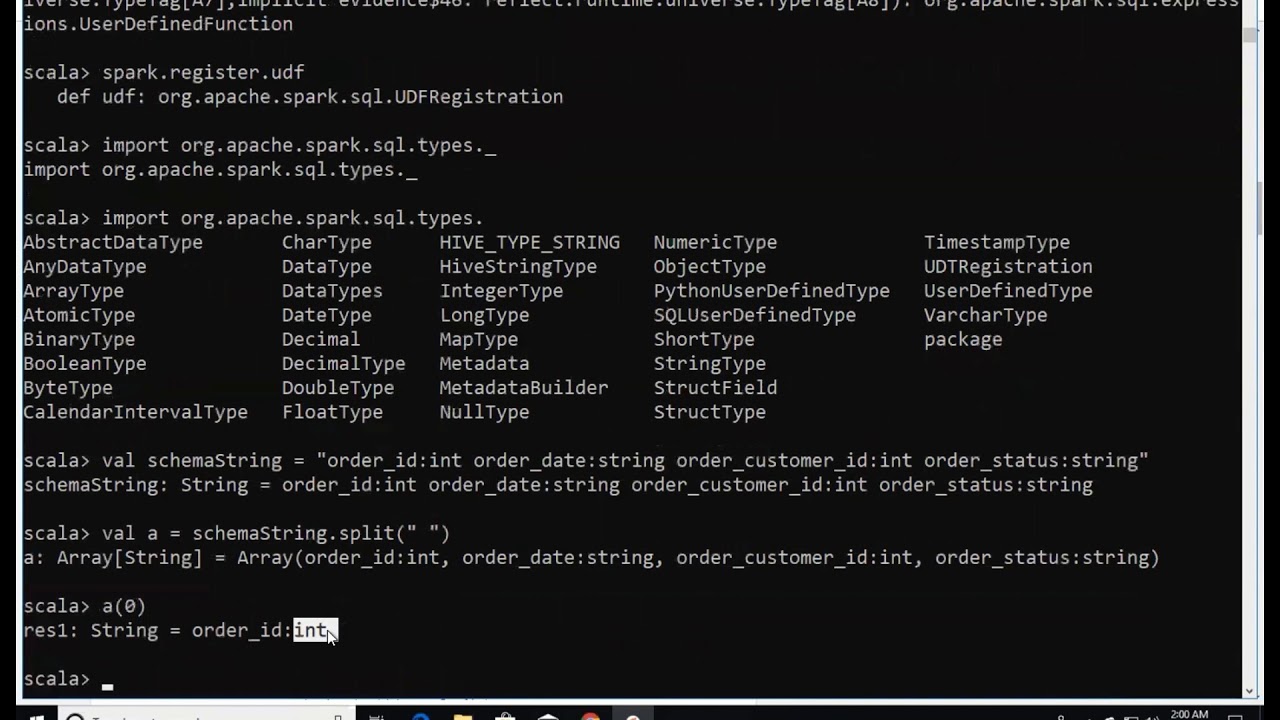Click 'DataType' in completion list
1280x720 pixels.
(327, 267)
